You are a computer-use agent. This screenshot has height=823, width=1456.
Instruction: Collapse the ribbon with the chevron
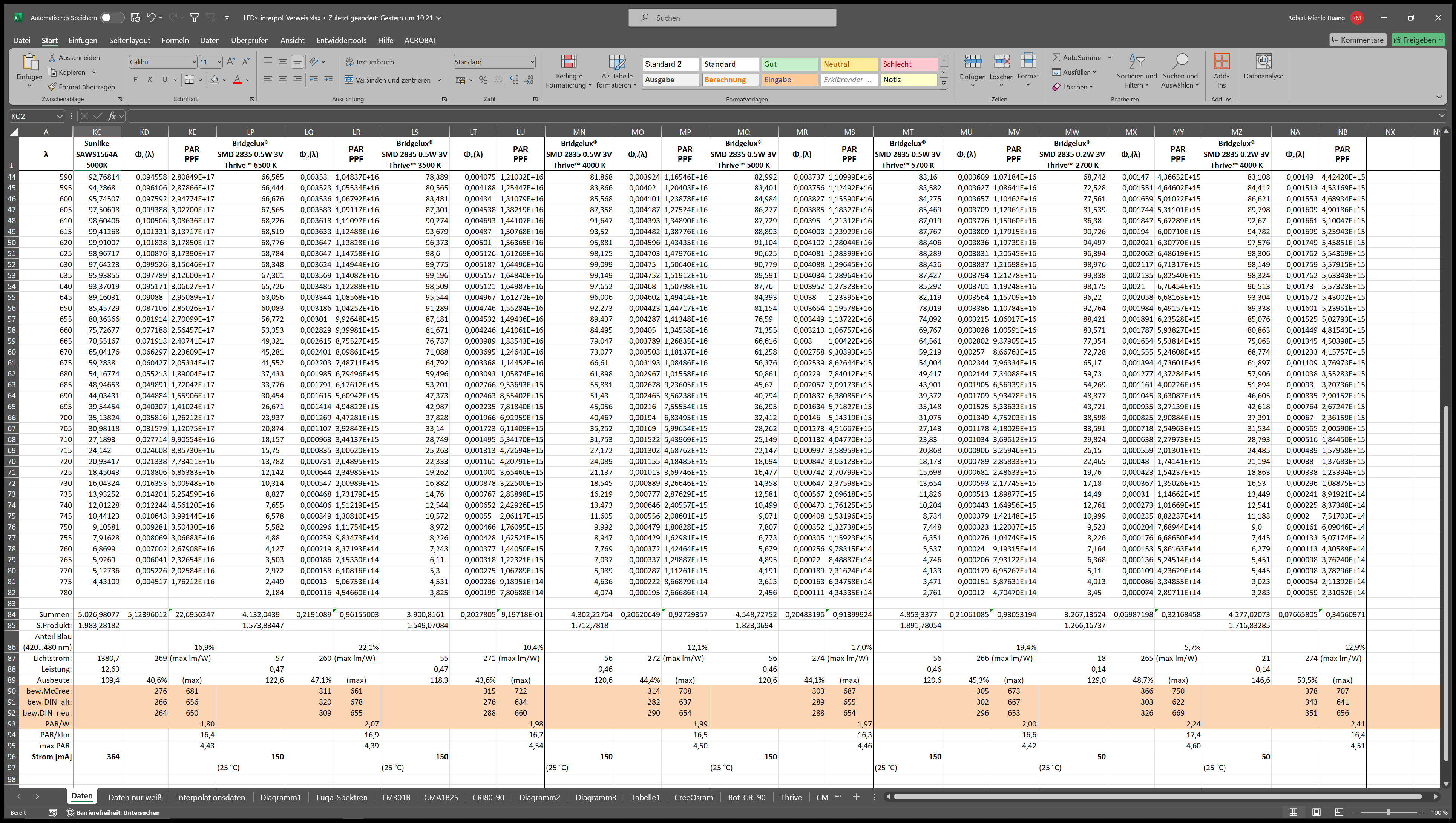click(1439, 97)
